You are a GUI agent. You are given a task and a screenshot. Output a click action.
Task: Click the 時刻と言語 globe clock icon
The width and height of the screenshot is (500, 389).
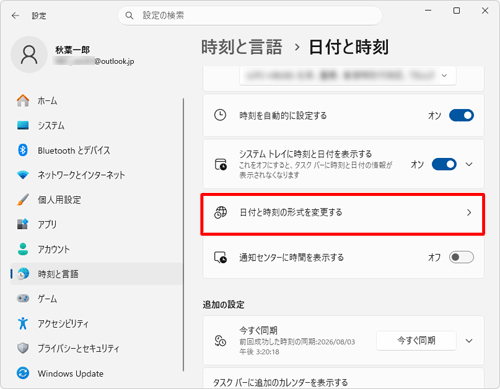[23, 274]
